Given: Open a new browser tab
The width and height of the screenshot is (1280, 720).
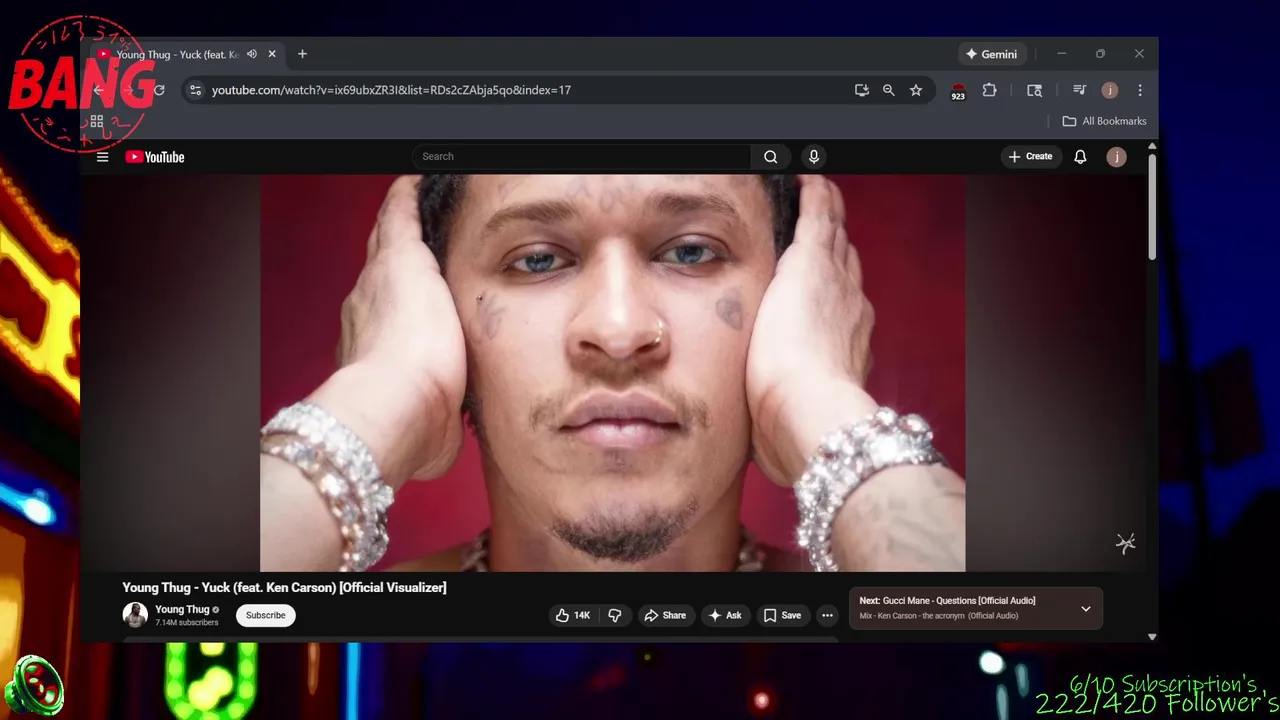Looking at the screenshot, I should pos(302,54).
